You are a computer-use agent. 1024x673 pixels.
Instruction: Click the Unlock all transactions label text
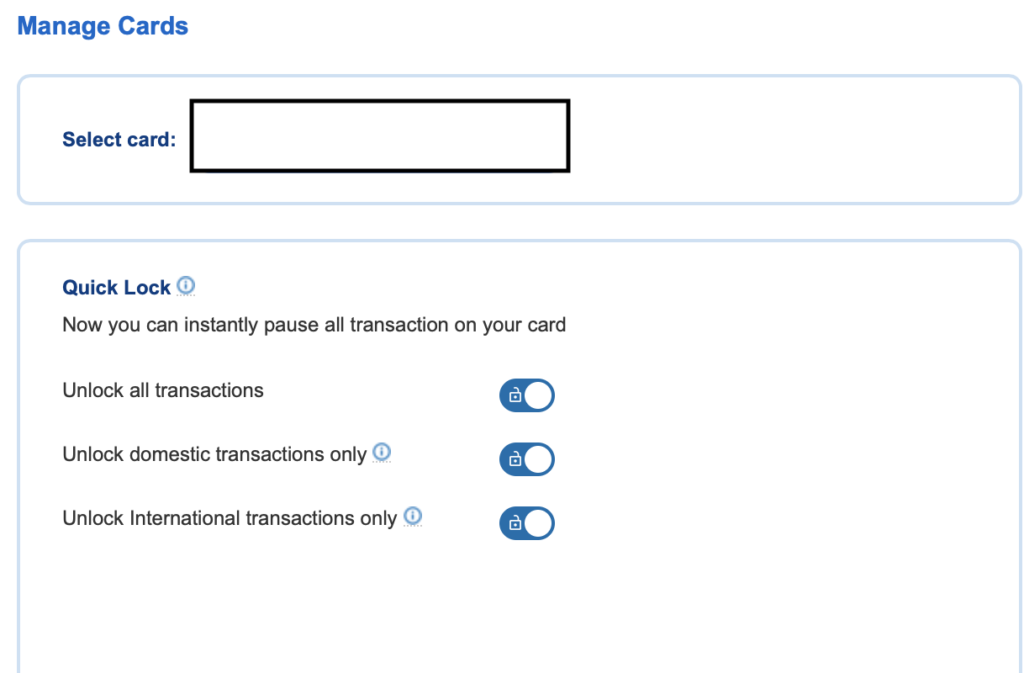tap(163, 390)
